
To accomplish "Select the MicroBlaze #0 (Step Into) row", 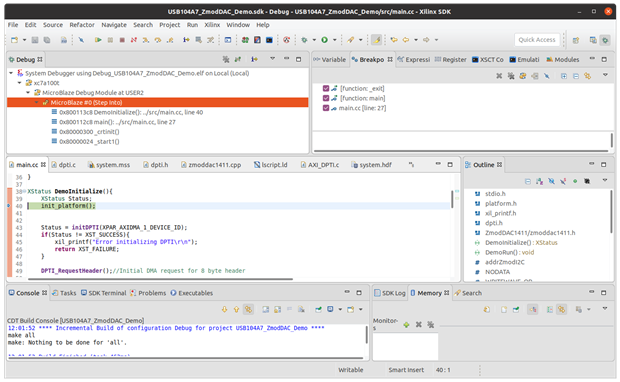I will coord(157,102).
